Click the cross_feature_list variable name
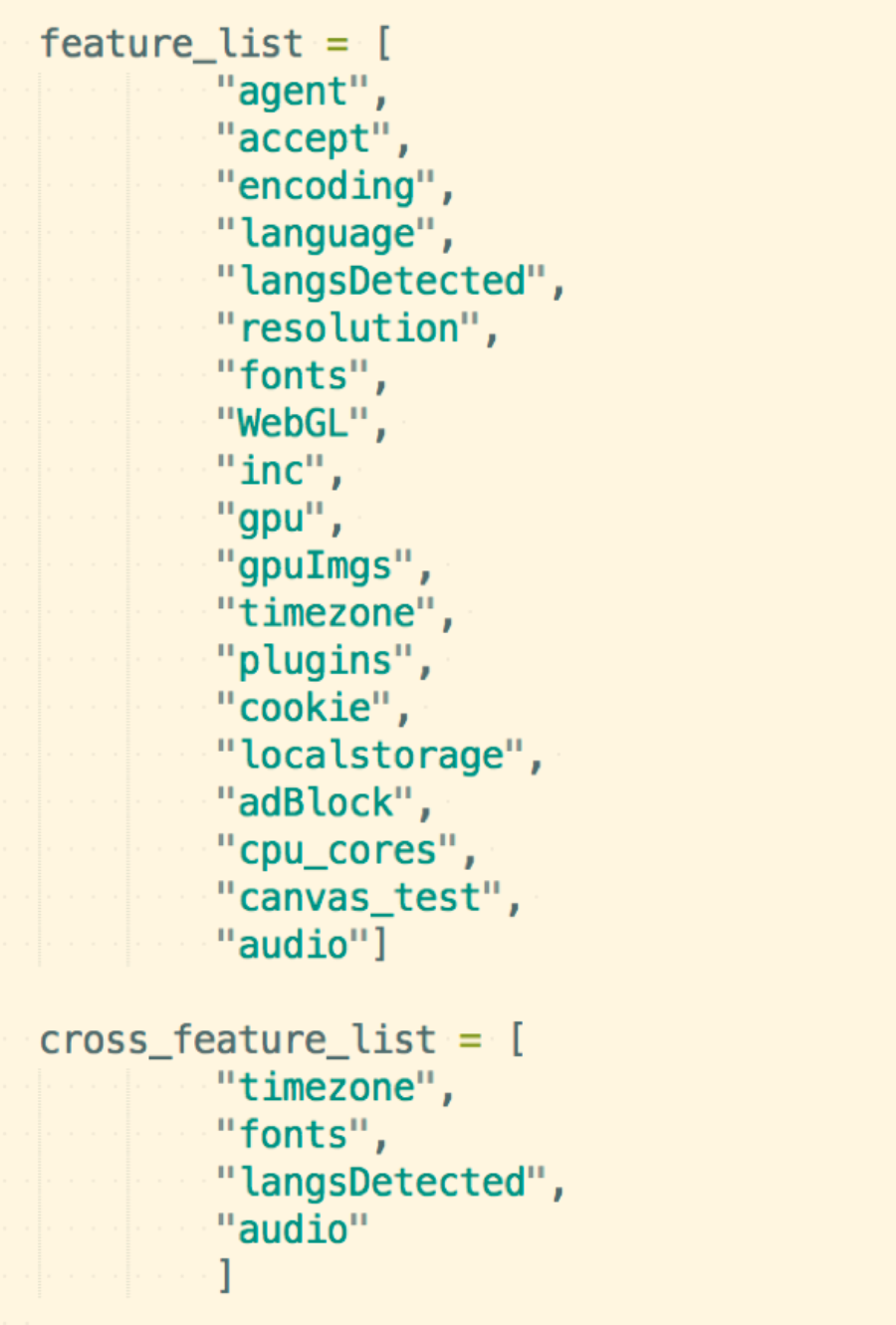896x1325 pixels. [237, 1040]
